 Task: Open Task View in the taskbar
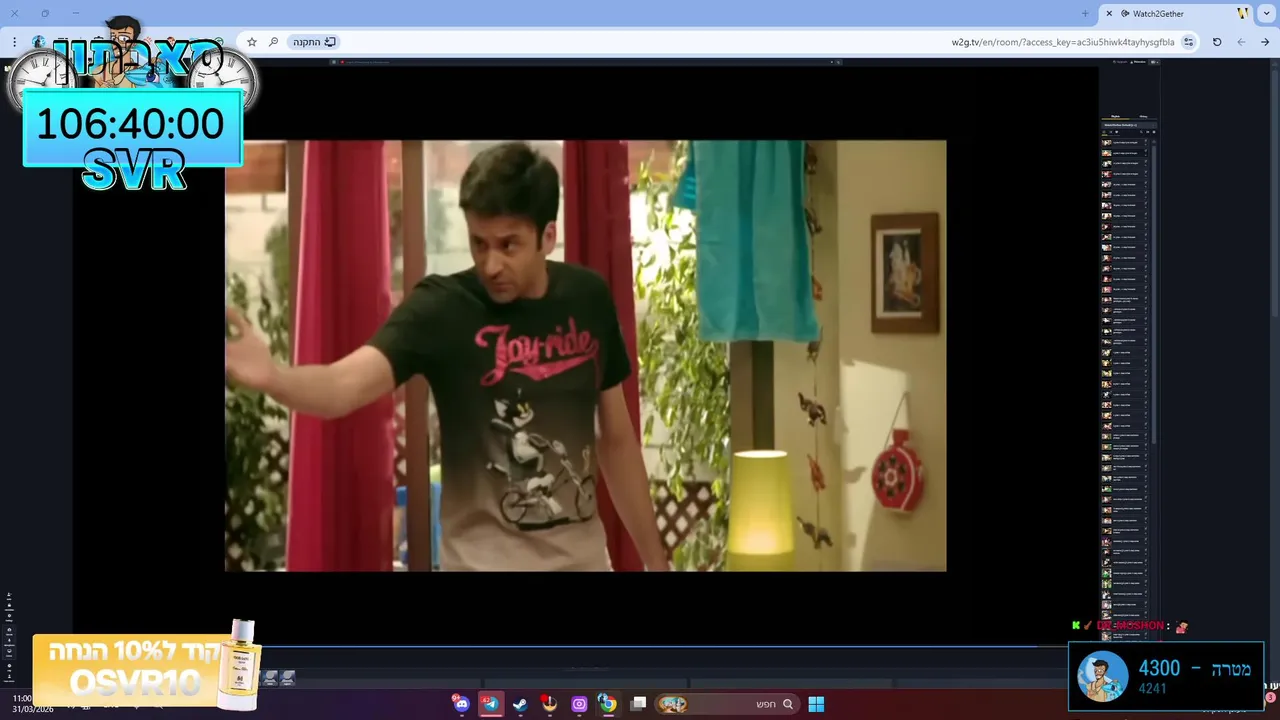tap(638, 704)
